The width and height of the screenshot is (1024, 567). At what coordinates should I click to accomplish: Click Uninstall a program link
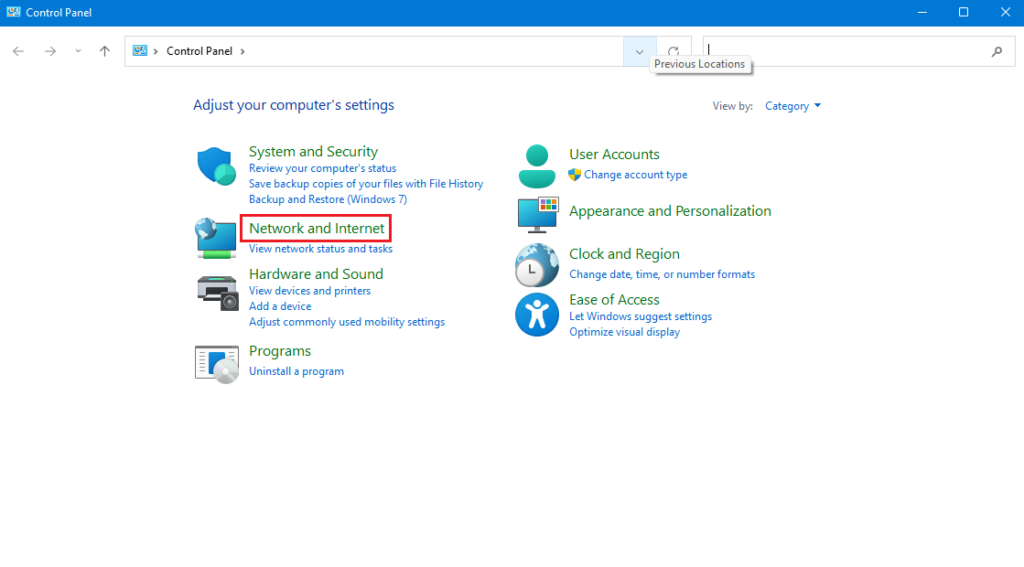coord(296,371)
